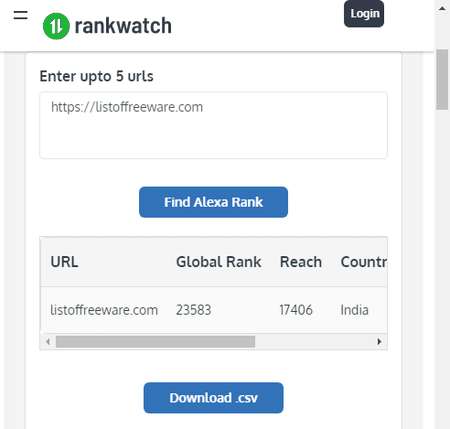This screenshot has width=450, height=429.
Task: Click the green rankwatch logo icon
Action: 56,26
